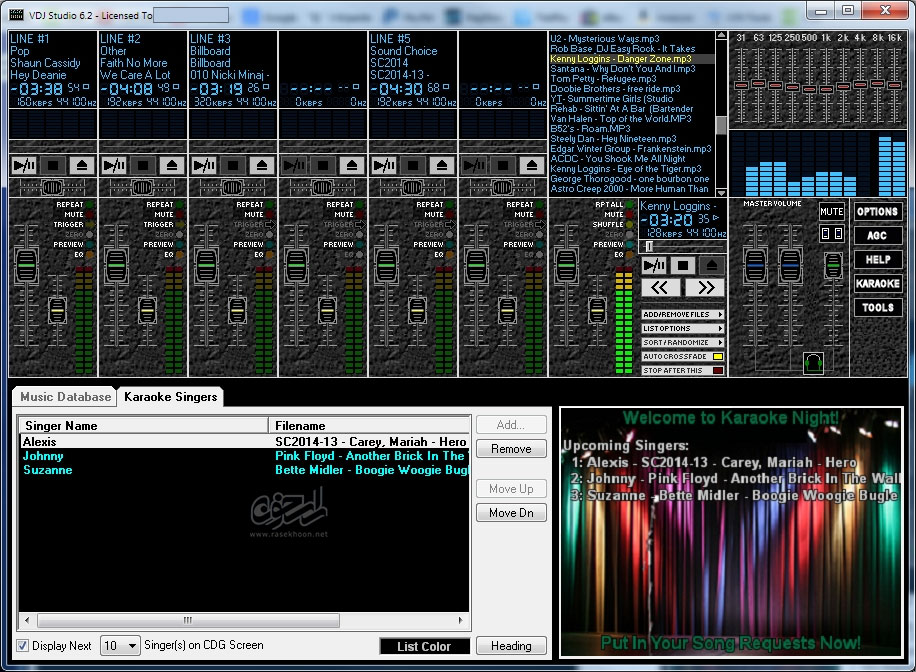This screenshot has width=916, height=672.
Task: Click the List Color swatch
Action: [424, 646]
